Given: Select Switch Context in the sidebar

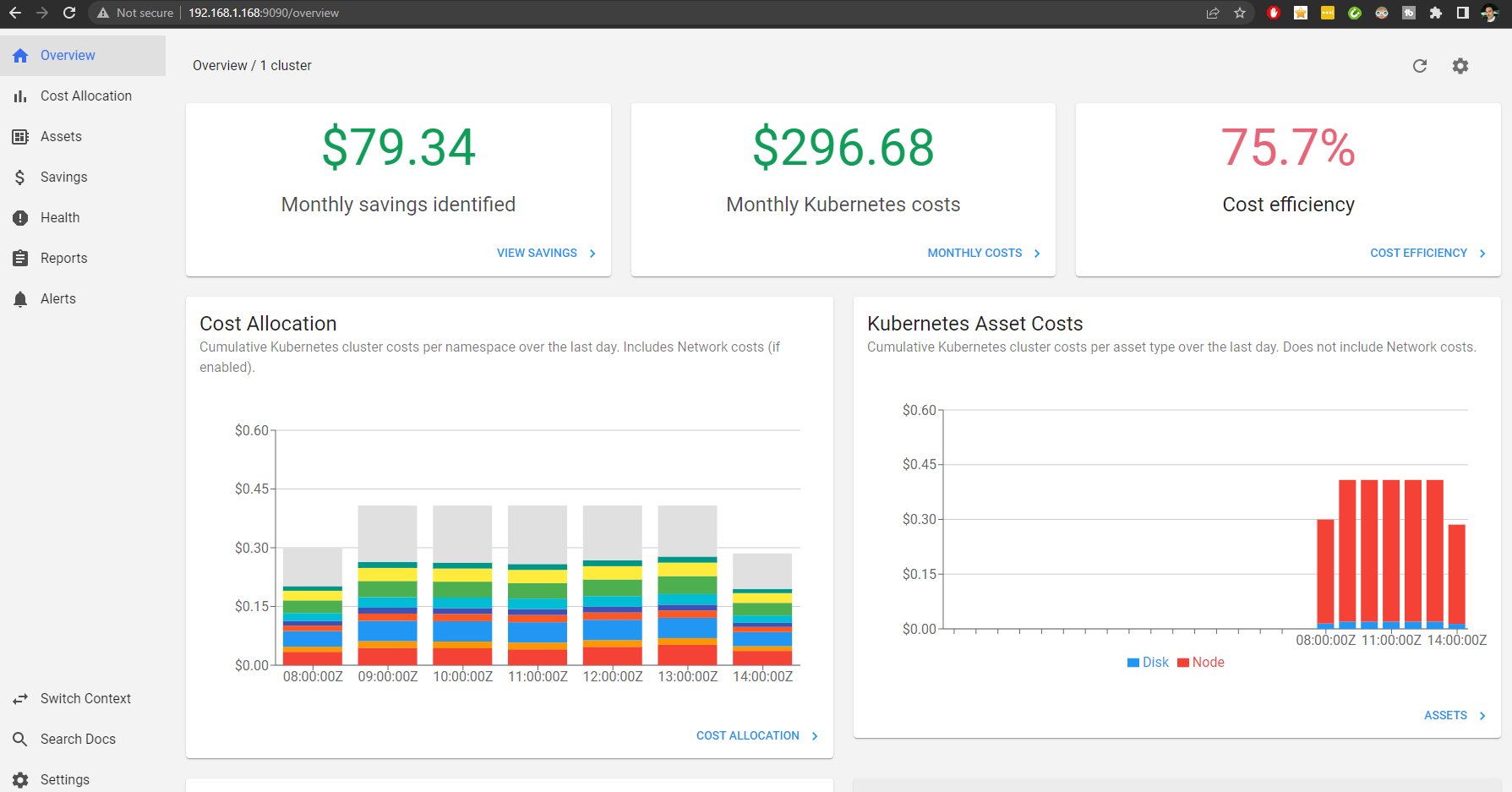Looking at the screenshot, I should point(83,699).
